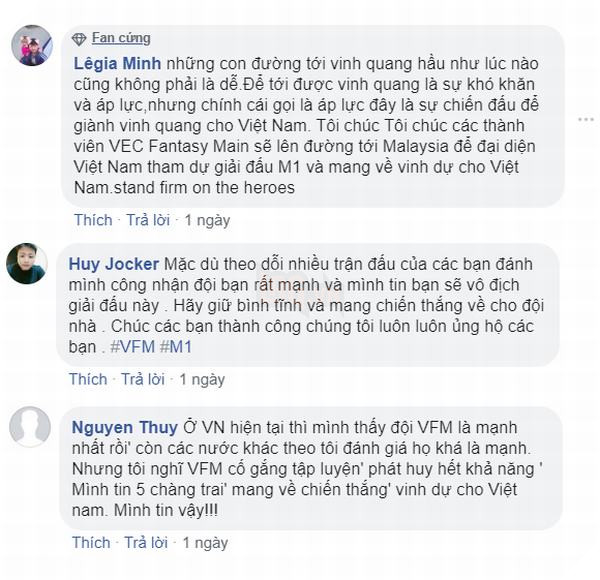Like Légia Minh's comment with Thích

coord(93,218)
